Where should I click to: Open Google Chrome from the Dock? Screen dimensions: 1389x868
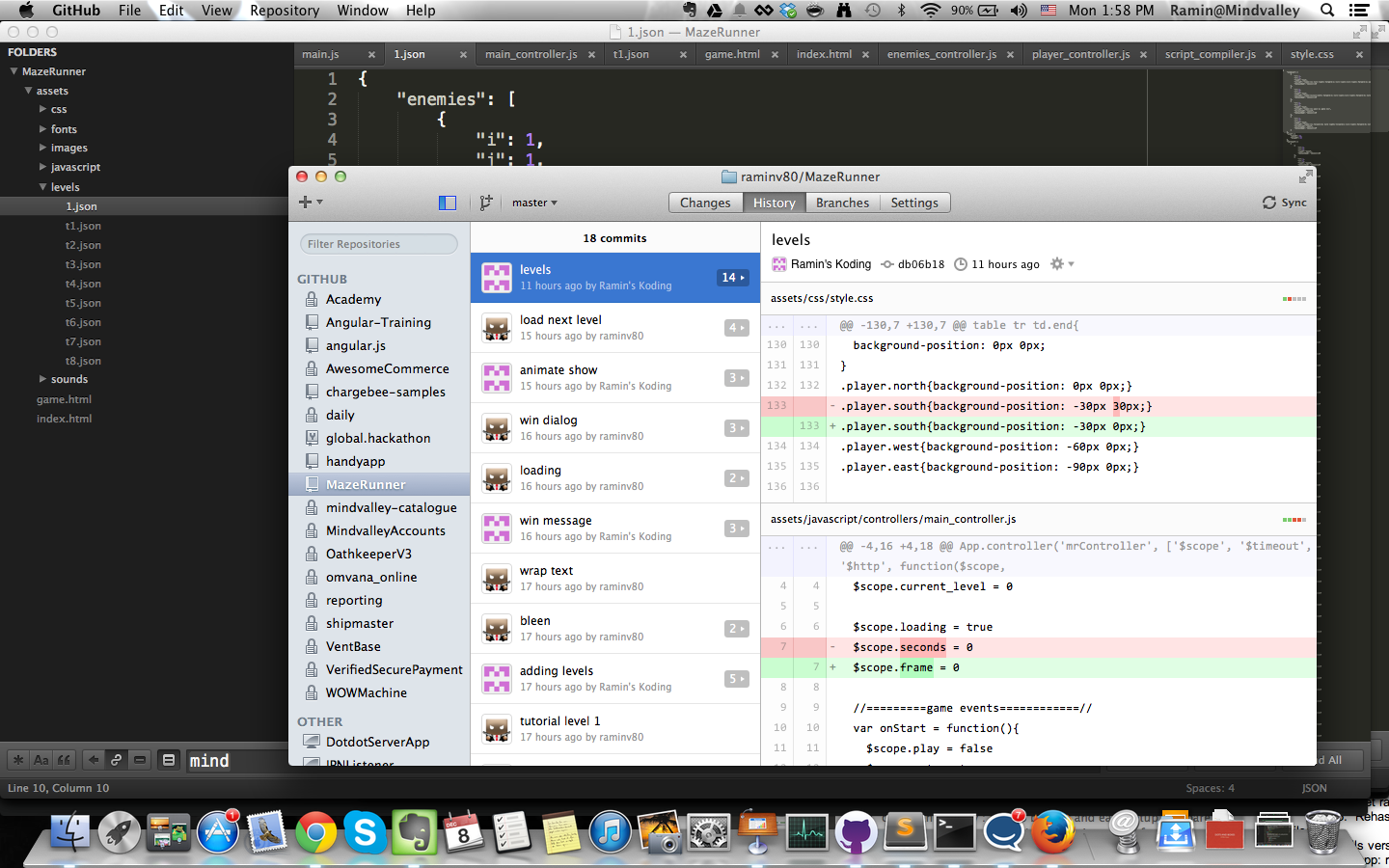coord(316,832)
